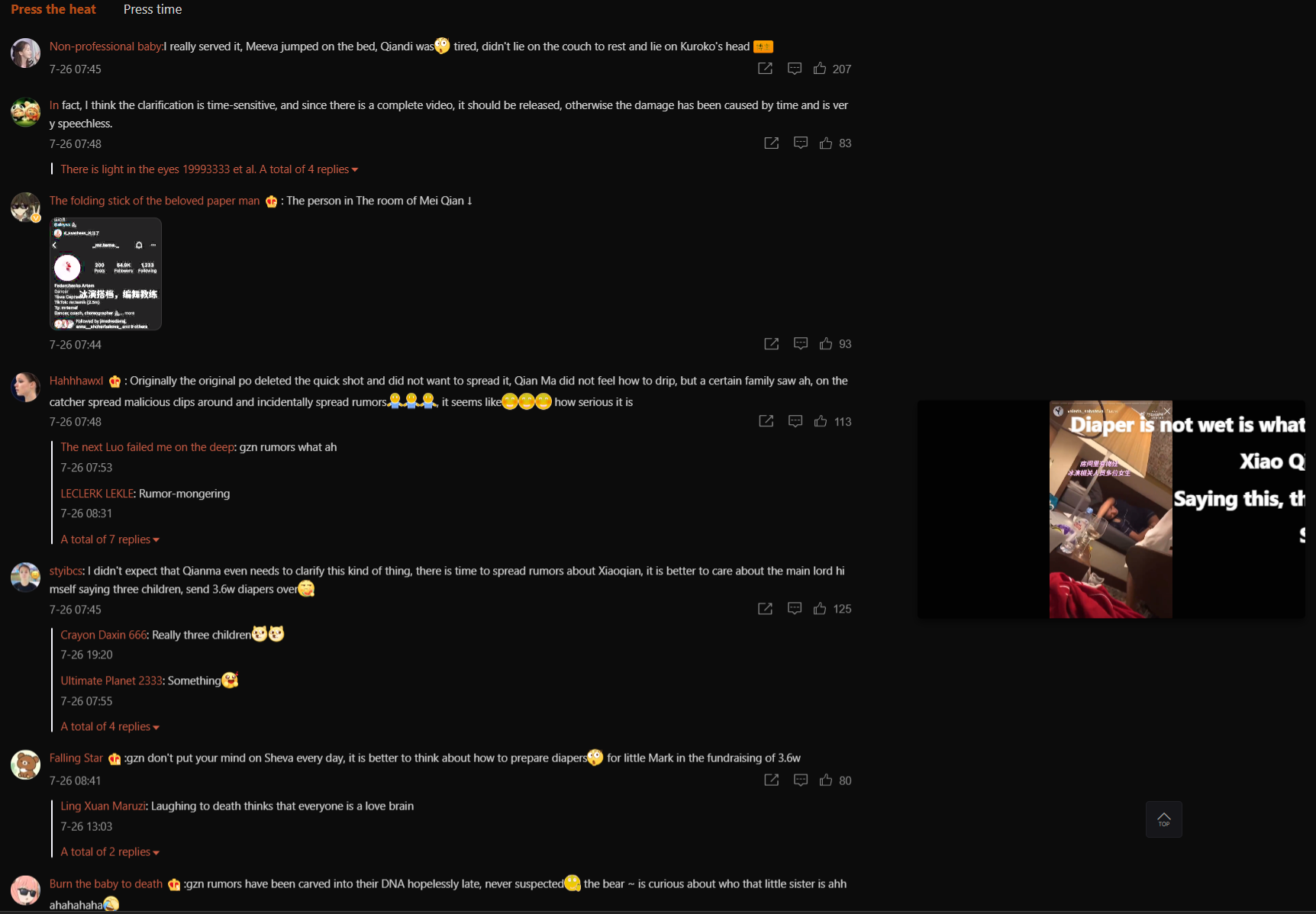The width and height of the screenshot is (1316, 914).
Task: Like the comment with 83 likes
Action: click(826, 143)
